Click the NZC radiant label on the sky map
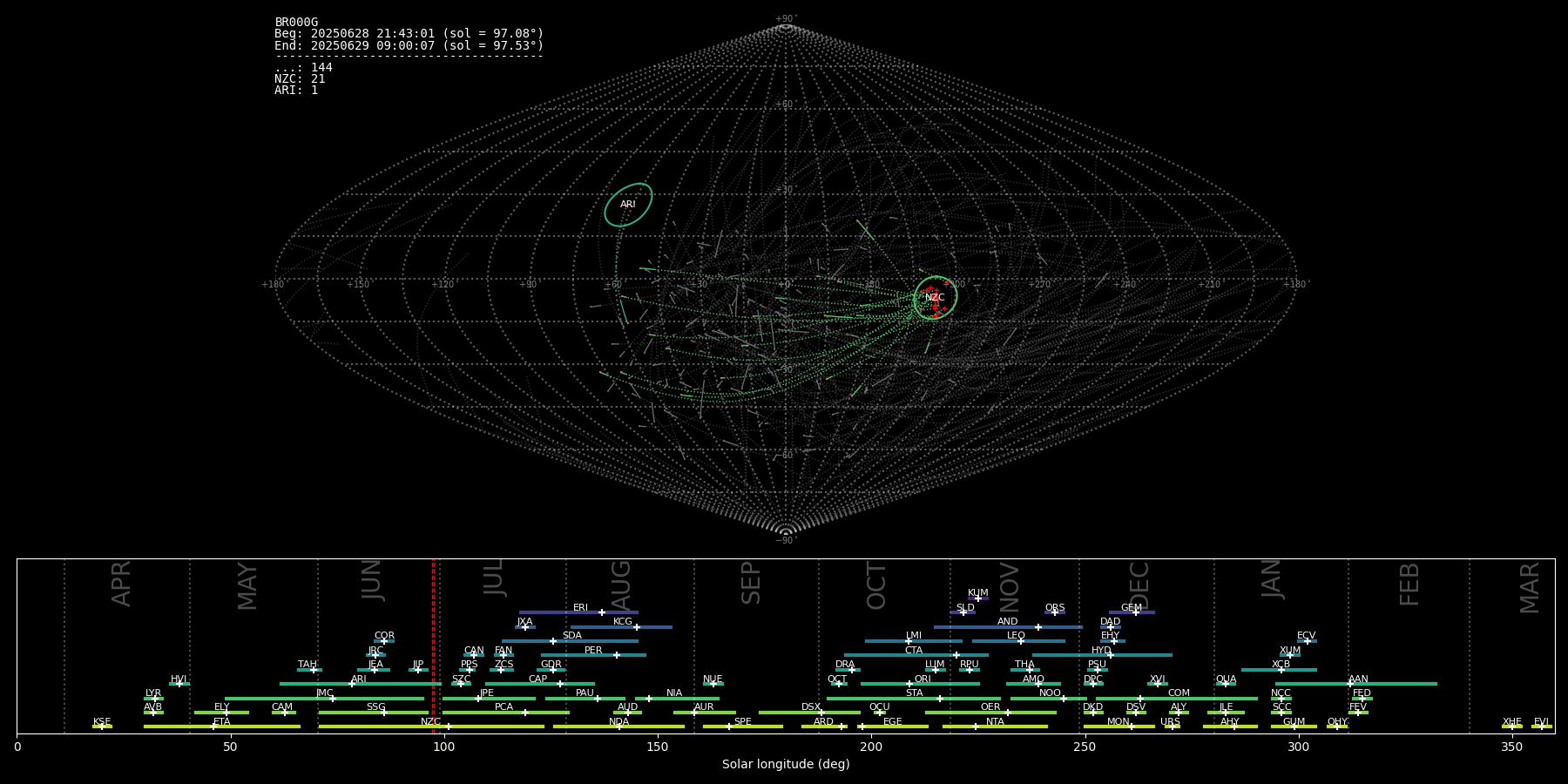The height and width of the screenshot is (784, 1568). pos(935,298)
